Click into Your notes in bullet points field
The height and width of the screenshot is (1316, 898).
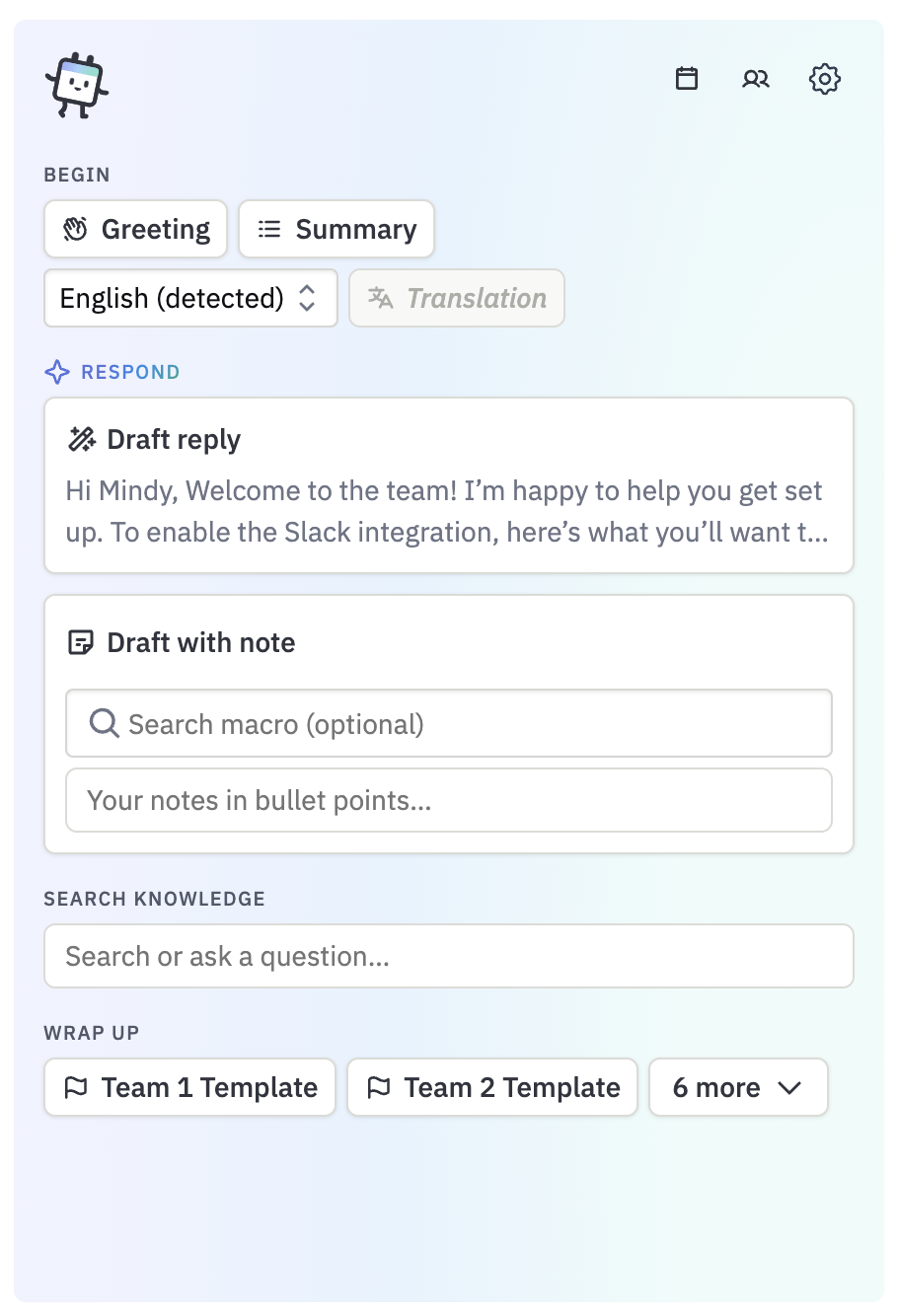[x=449, y=800]
